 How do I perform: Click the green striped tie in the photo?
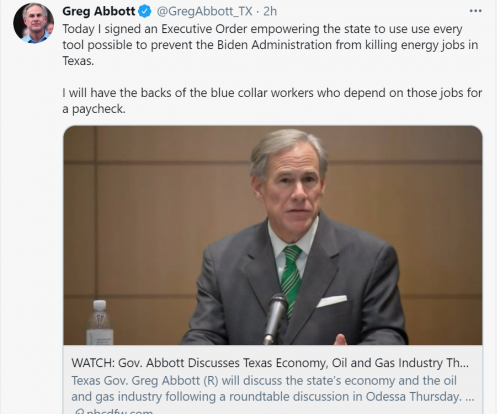(x=291, y=278)
